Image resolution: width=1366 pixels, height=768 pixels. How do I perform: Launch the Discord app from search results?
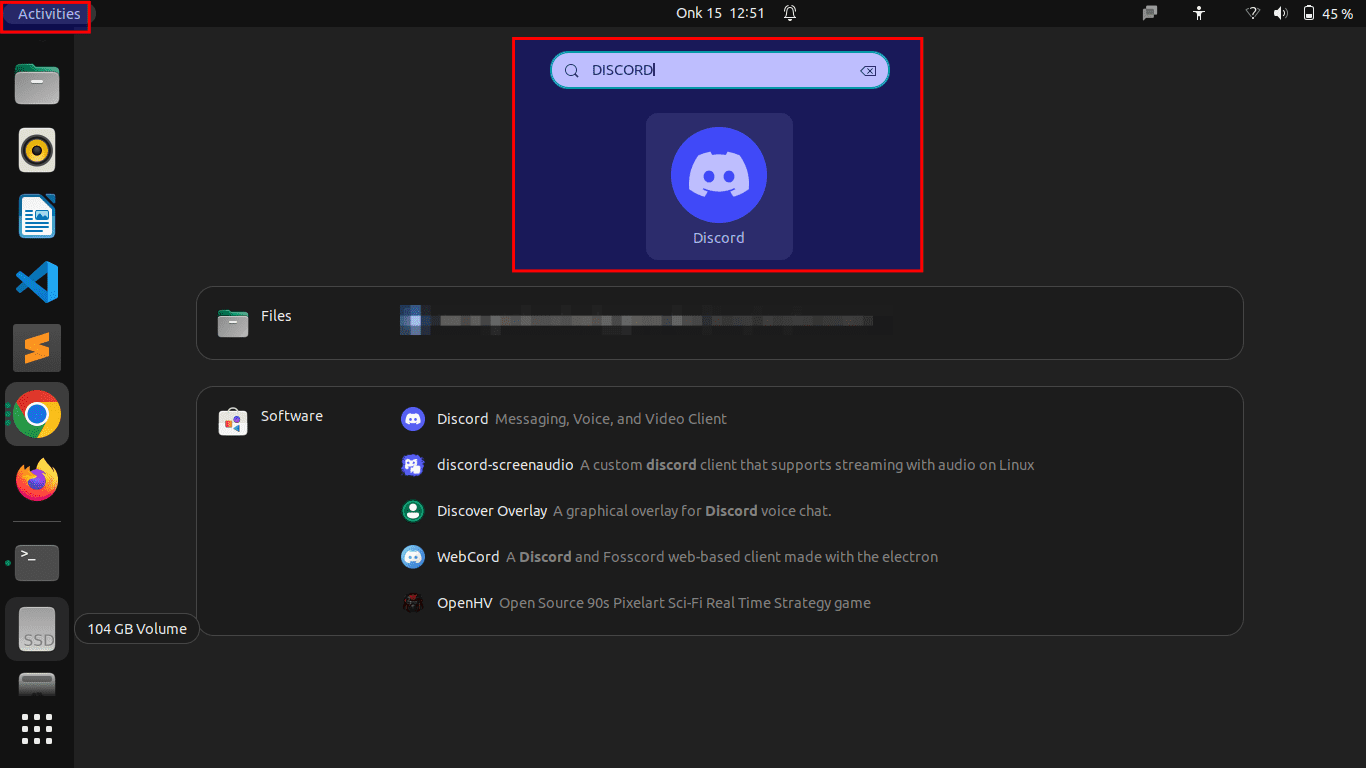pos(719,186)
